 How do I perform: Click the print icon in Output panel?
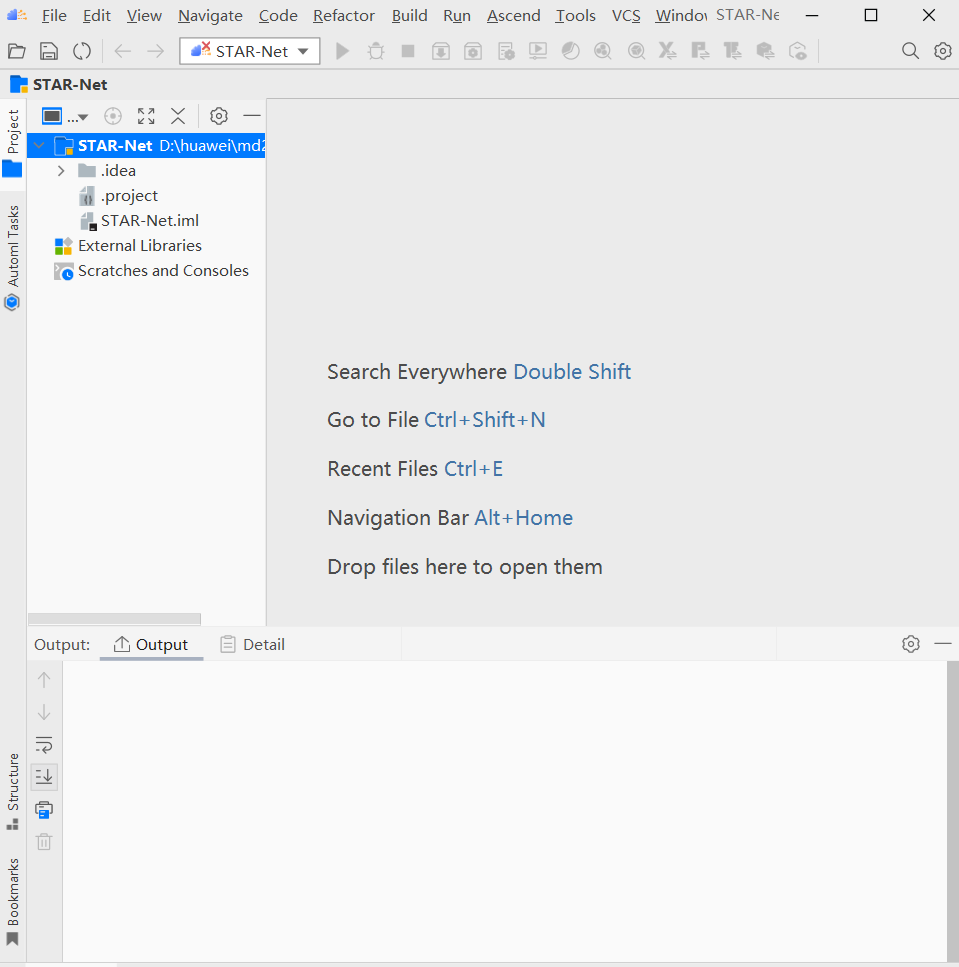pyautogui.click(x=44, y=809)
